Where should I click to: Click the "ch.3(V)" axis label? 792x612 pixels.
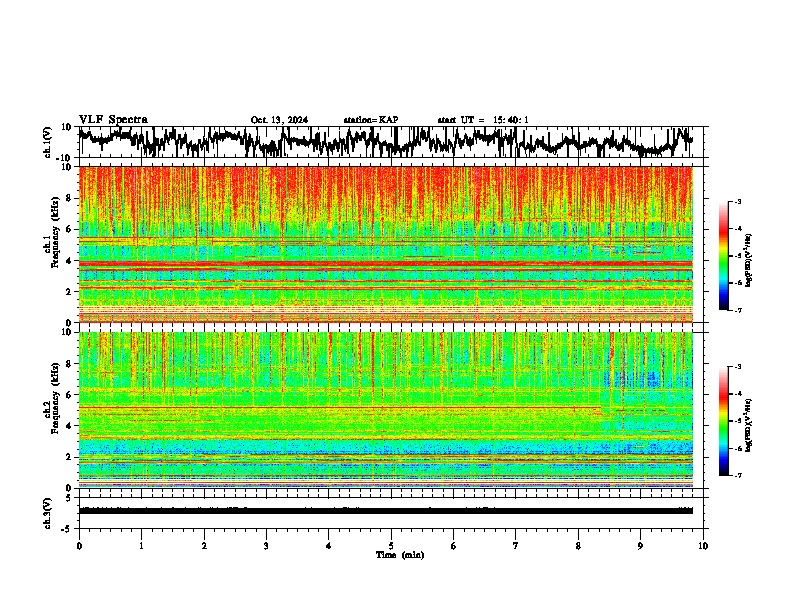(48, 514)
